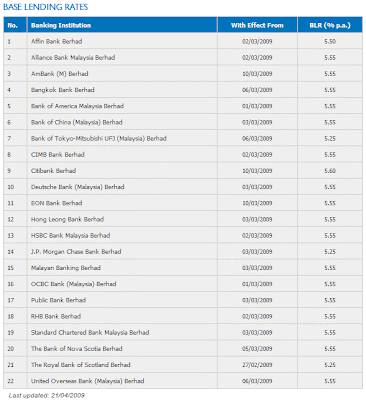The image size is (366, 400).
Task: Click row number 10
Action: (x=11, y=187)
